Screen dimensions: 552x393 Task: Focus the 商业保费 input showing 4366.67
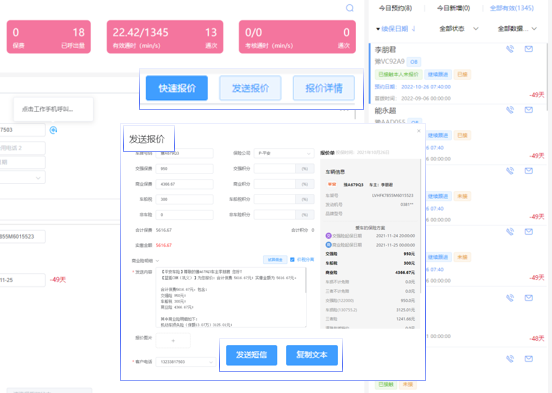tap(184, 184)
